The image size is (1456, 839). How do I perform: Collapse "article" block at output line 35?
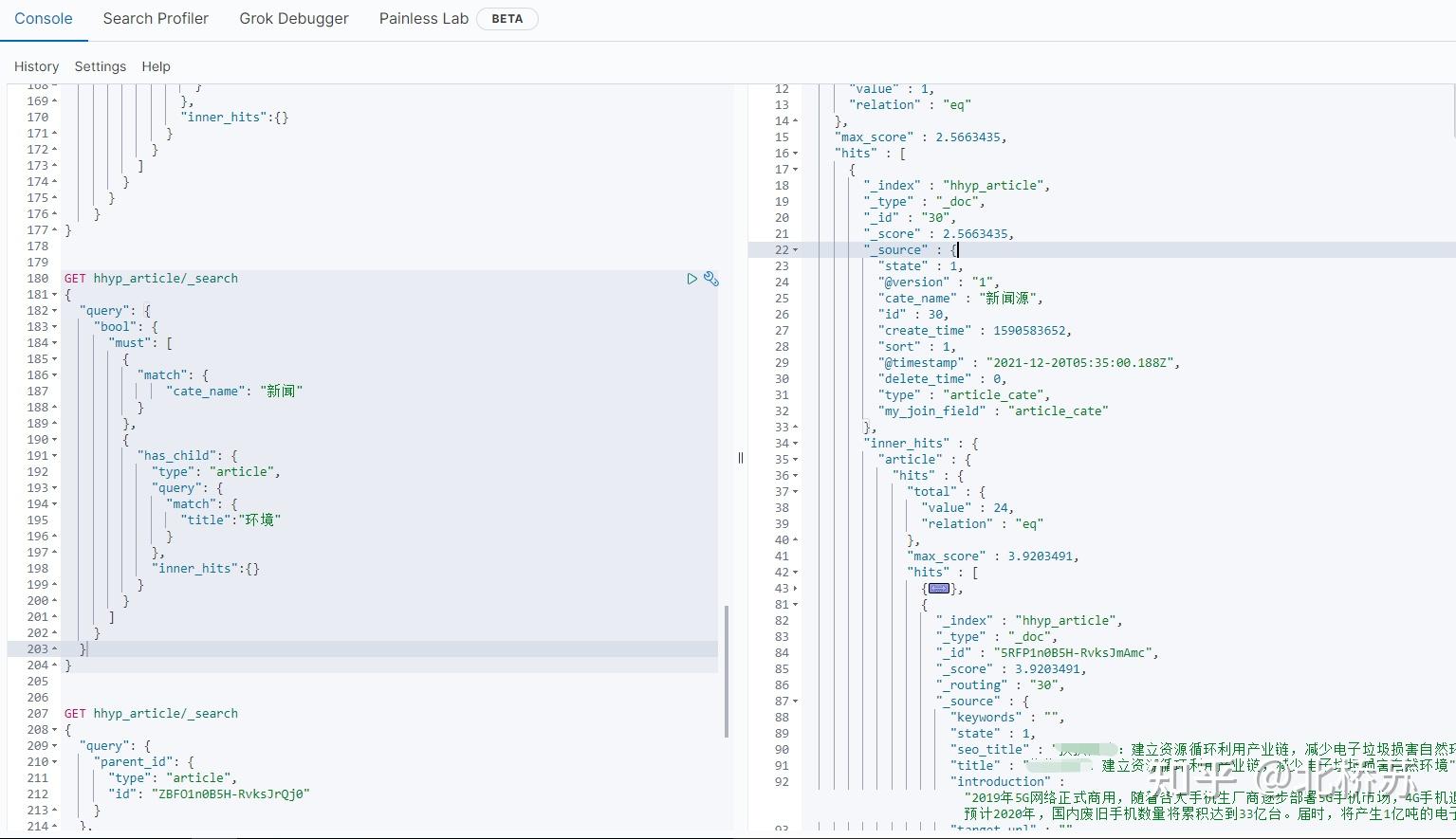(795, 460)
